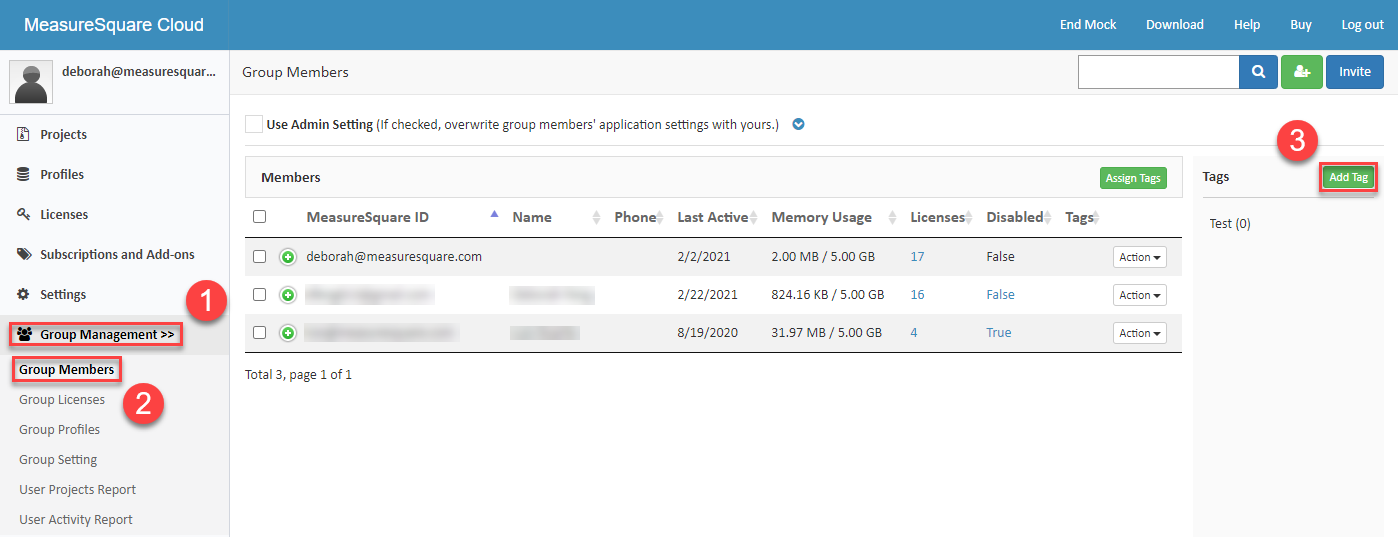Screen dimensions: 1398x537
Task: Open licenses count 17 link
Action: (917, 257)
